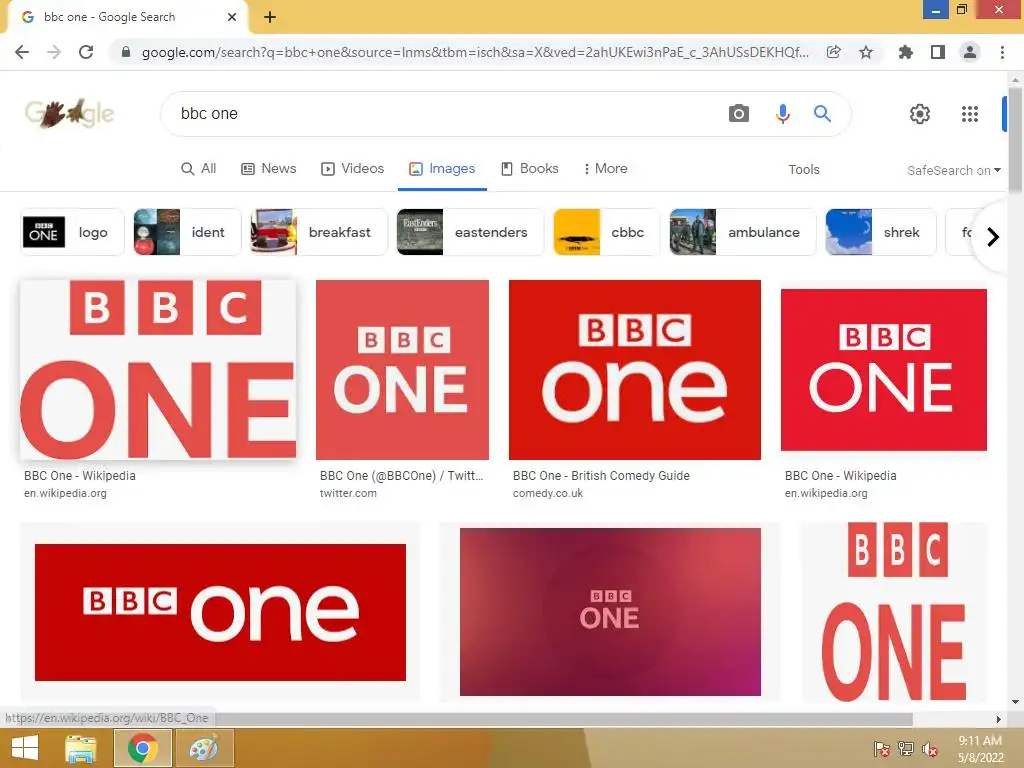Open the Extensions puzzle icon
The image size is (1024, 768).
[905, 52]
